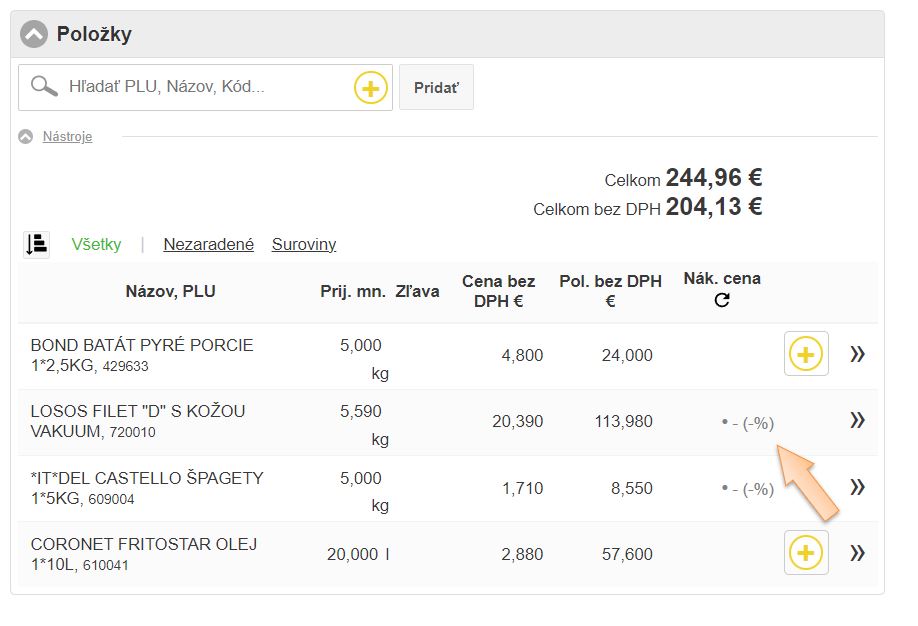The image size is (918, 626).
Task: Click the Názov, PLU column header
Action: 170,292
